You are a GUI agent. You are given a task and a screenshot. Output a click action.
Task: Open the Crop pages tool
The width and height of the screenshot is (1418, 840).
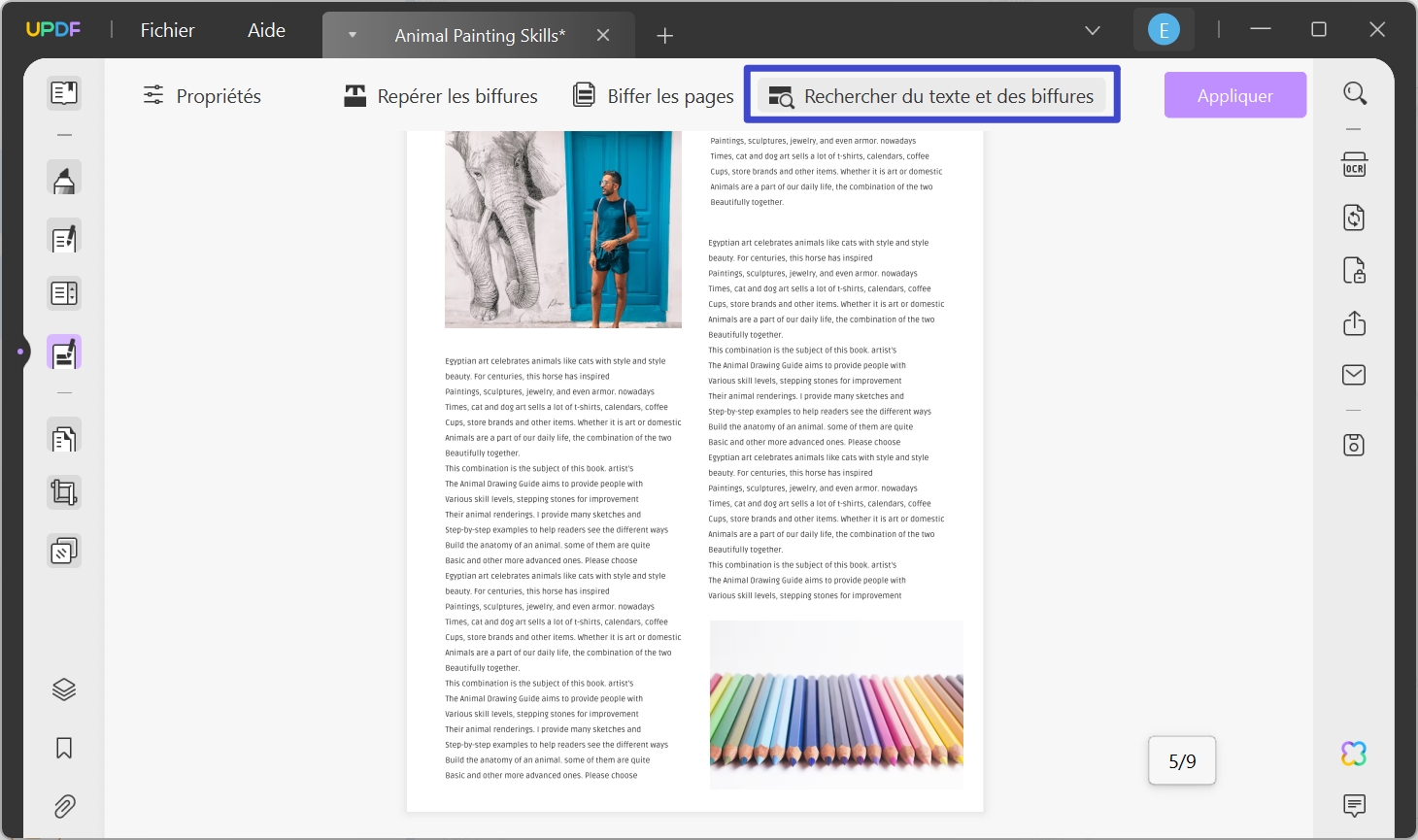click(x=64, y=492)
